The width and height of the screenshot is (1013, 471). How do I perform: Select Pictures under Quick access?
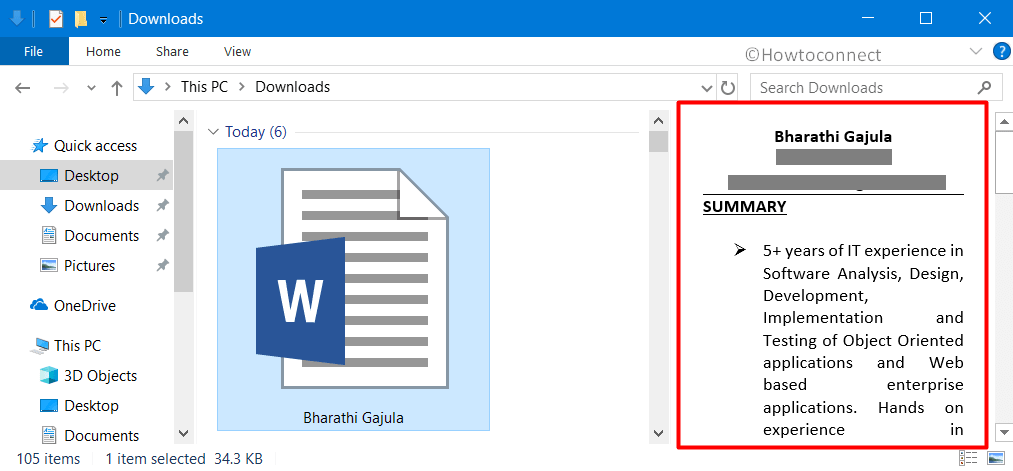coord(89,266)
